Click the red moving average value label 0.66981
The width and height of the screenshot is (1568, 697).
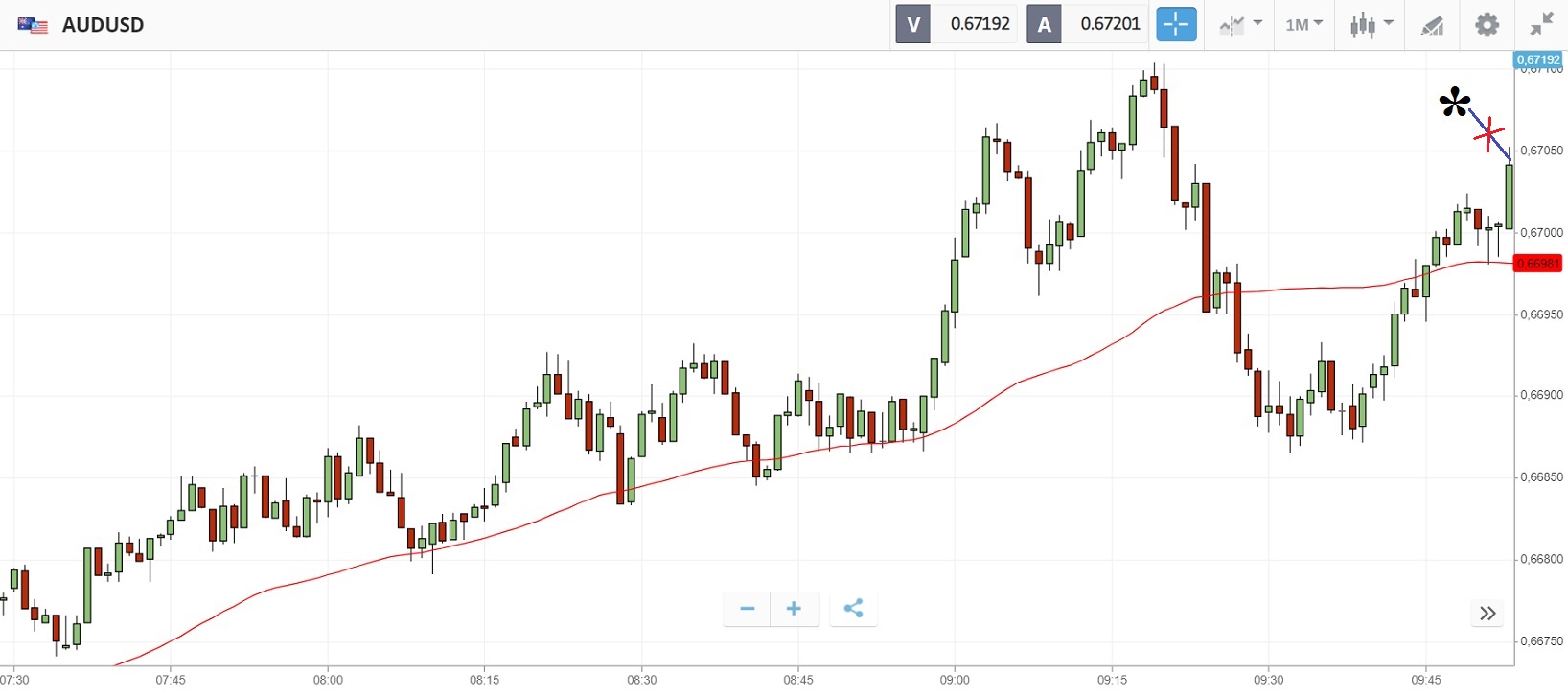tap(1536, 264)
